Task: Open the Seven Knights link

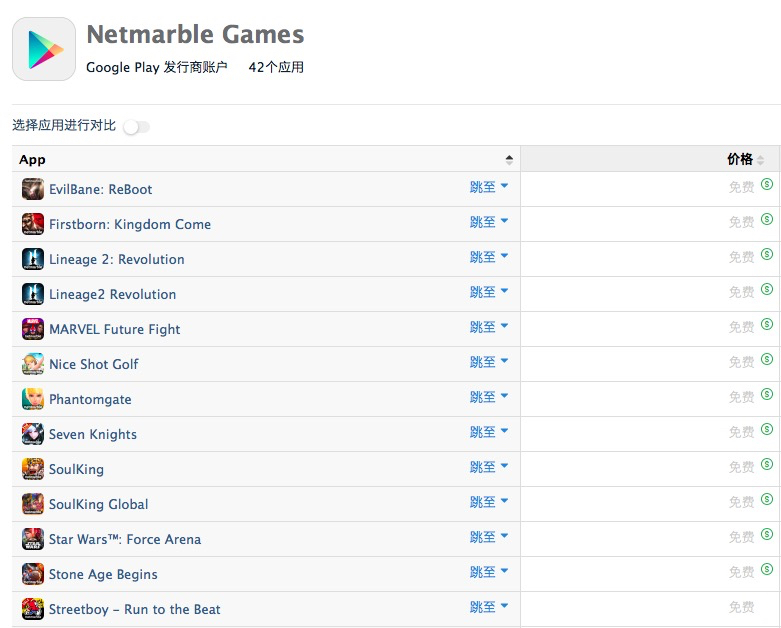Action: (93, 434)
